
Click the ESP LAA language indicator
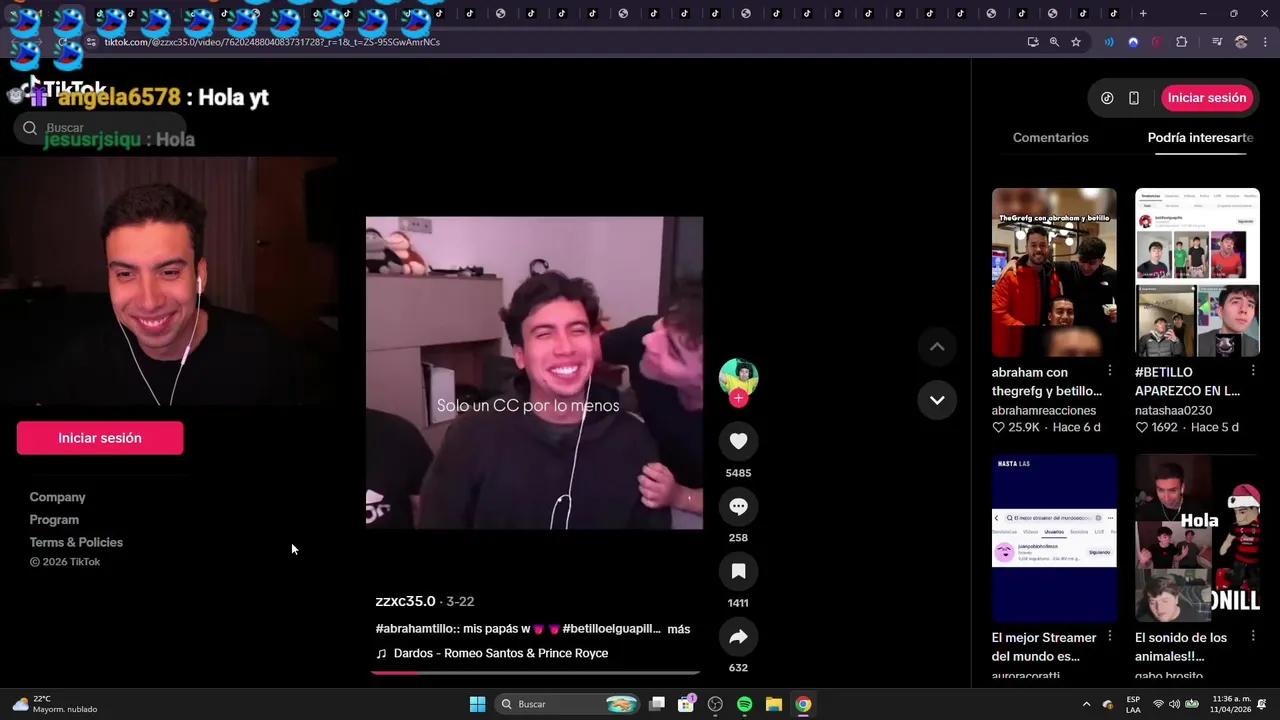pyautogui.click(x=1133, y=704)
